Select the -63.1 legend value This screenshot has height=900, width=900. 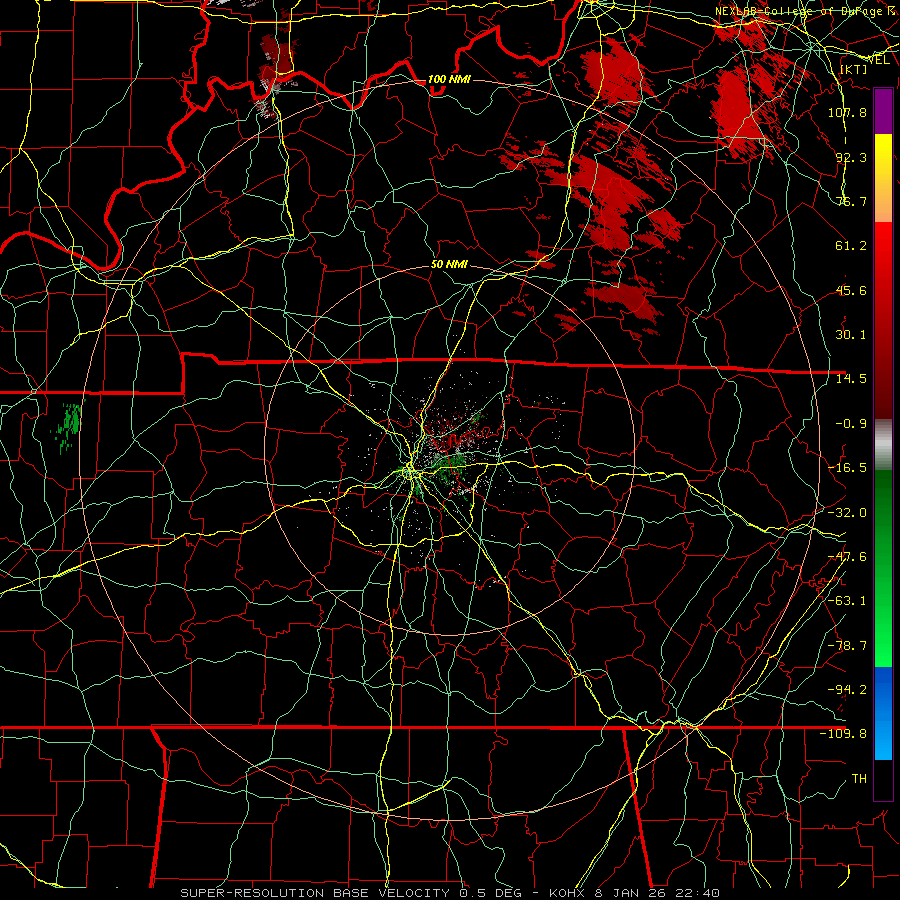(x=847, y=601)
